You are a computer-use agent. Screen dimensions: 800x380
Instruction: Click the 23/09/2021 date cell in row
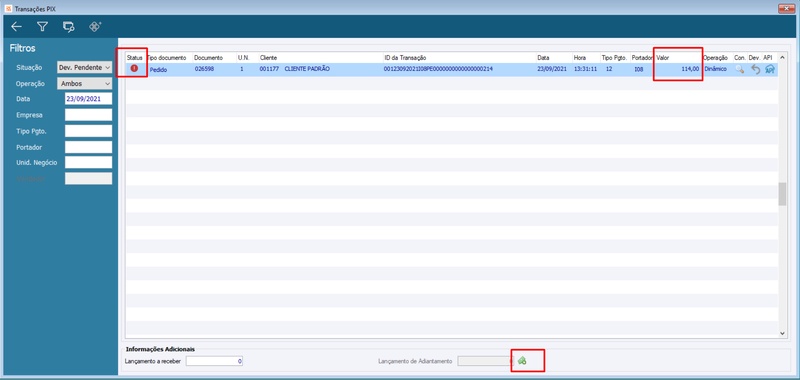pos(551,69)
